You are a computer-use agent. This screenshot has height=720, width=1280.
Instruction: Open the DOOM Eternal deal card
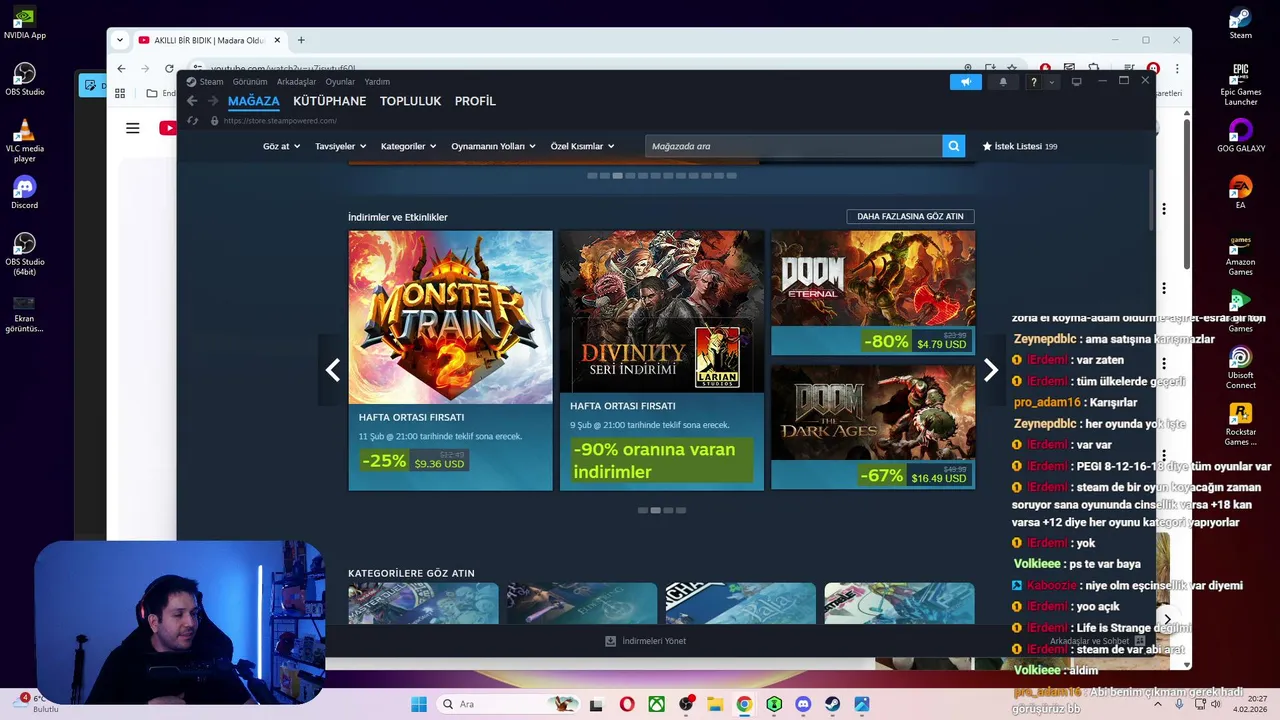coord(873,293)
